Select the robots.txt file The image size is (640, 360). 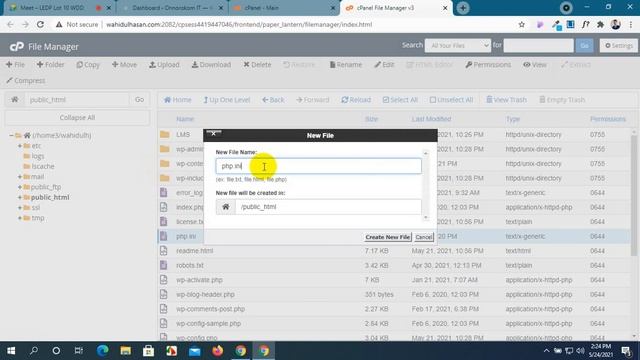point(190,265)
